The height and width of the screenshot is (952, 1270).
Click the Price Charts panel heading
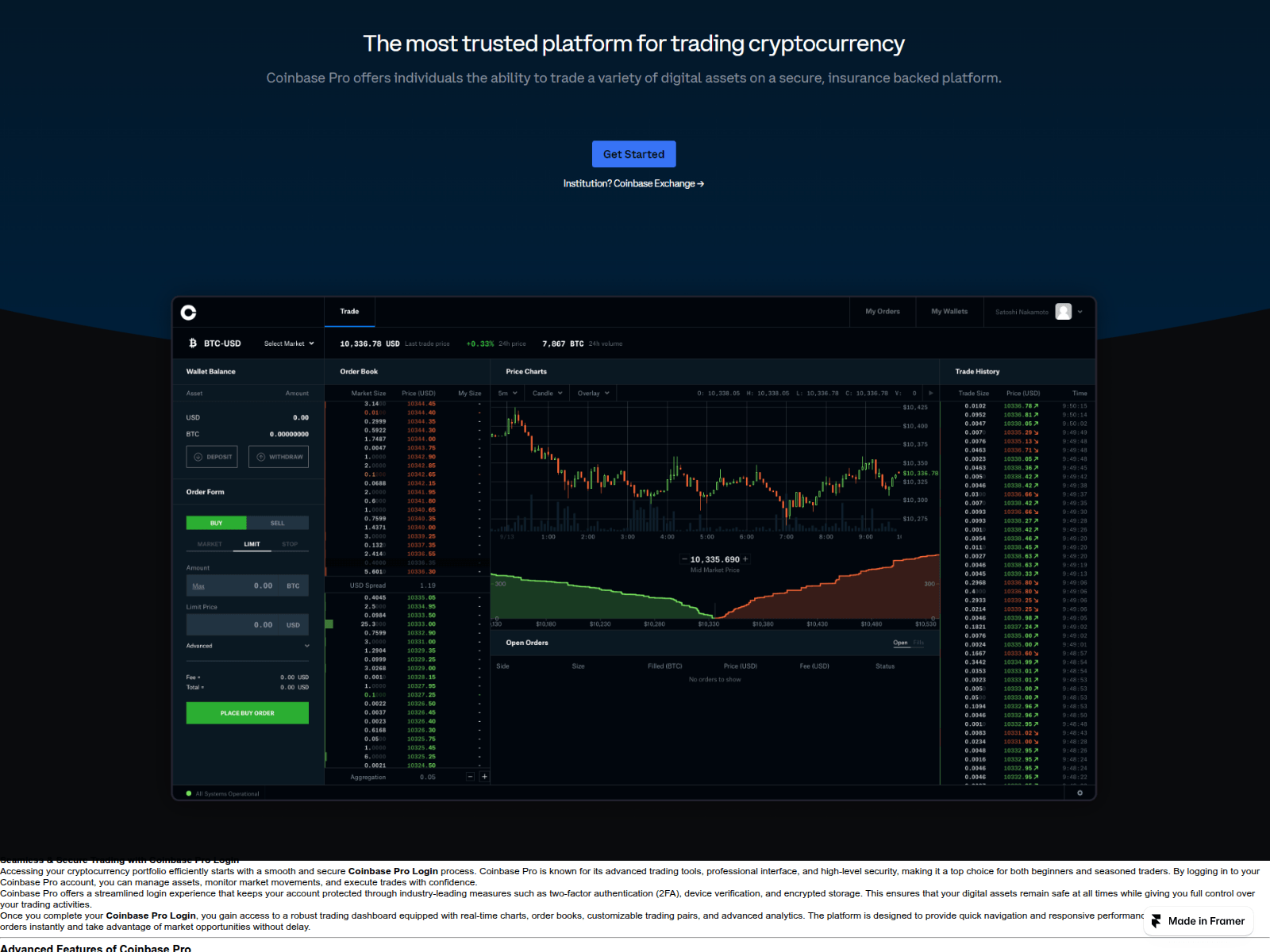click(526, 371)
